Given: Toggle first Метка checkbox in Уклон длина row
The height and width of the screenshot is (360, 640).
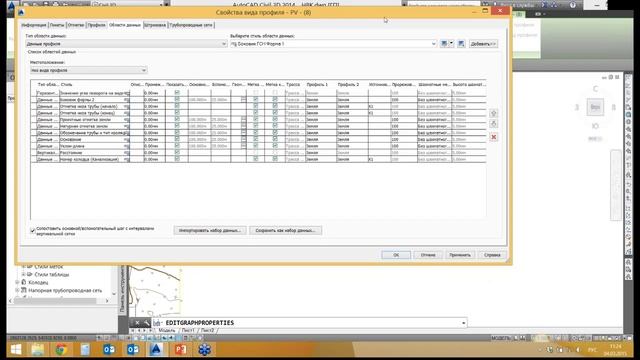Looking at the screenshot, I should [256, 146].
